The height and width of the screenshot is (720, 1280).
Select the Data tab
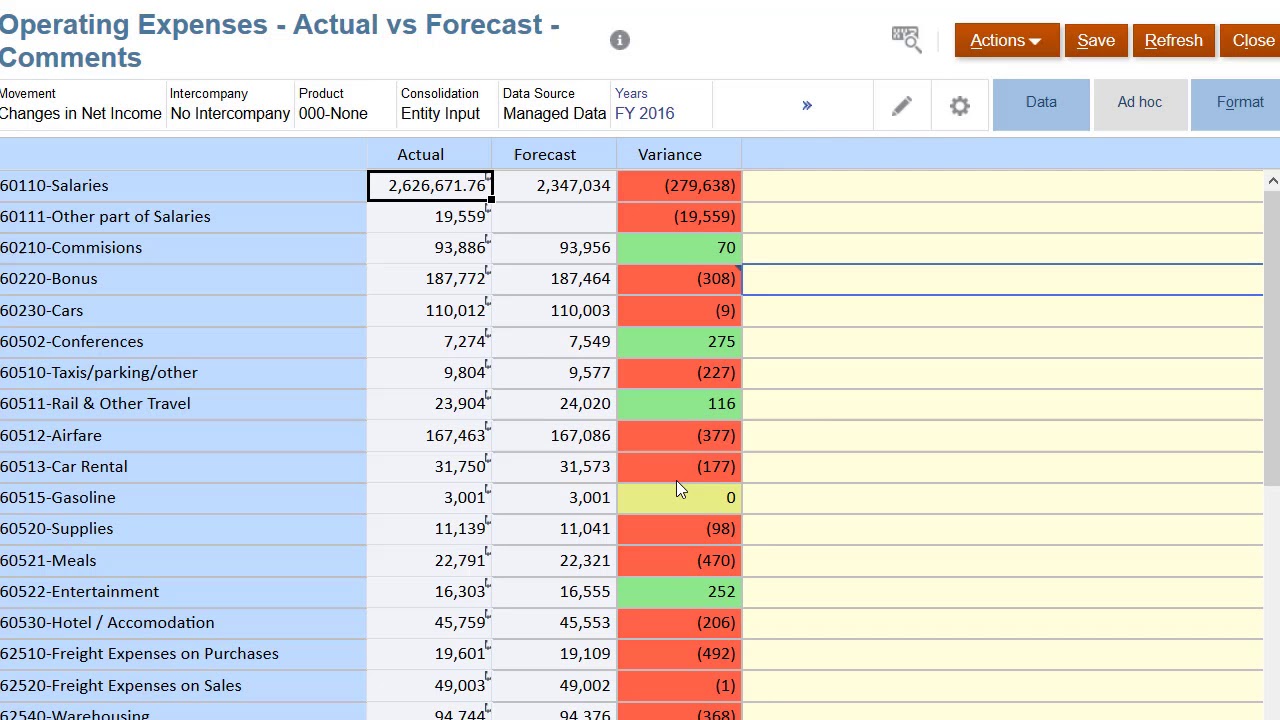point(1041,103)
